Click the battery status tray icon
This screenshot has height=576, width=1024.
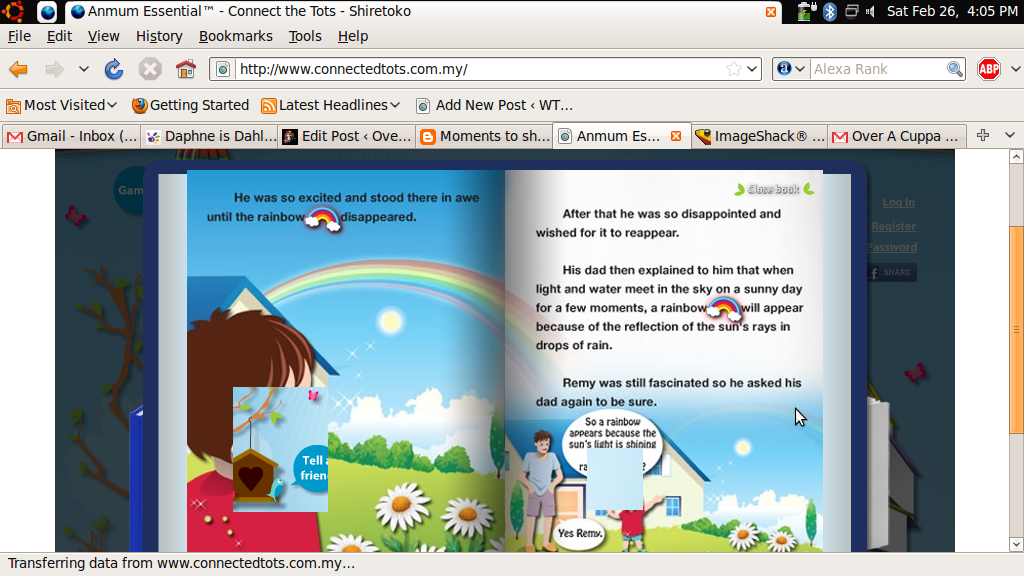click(806, 11)
